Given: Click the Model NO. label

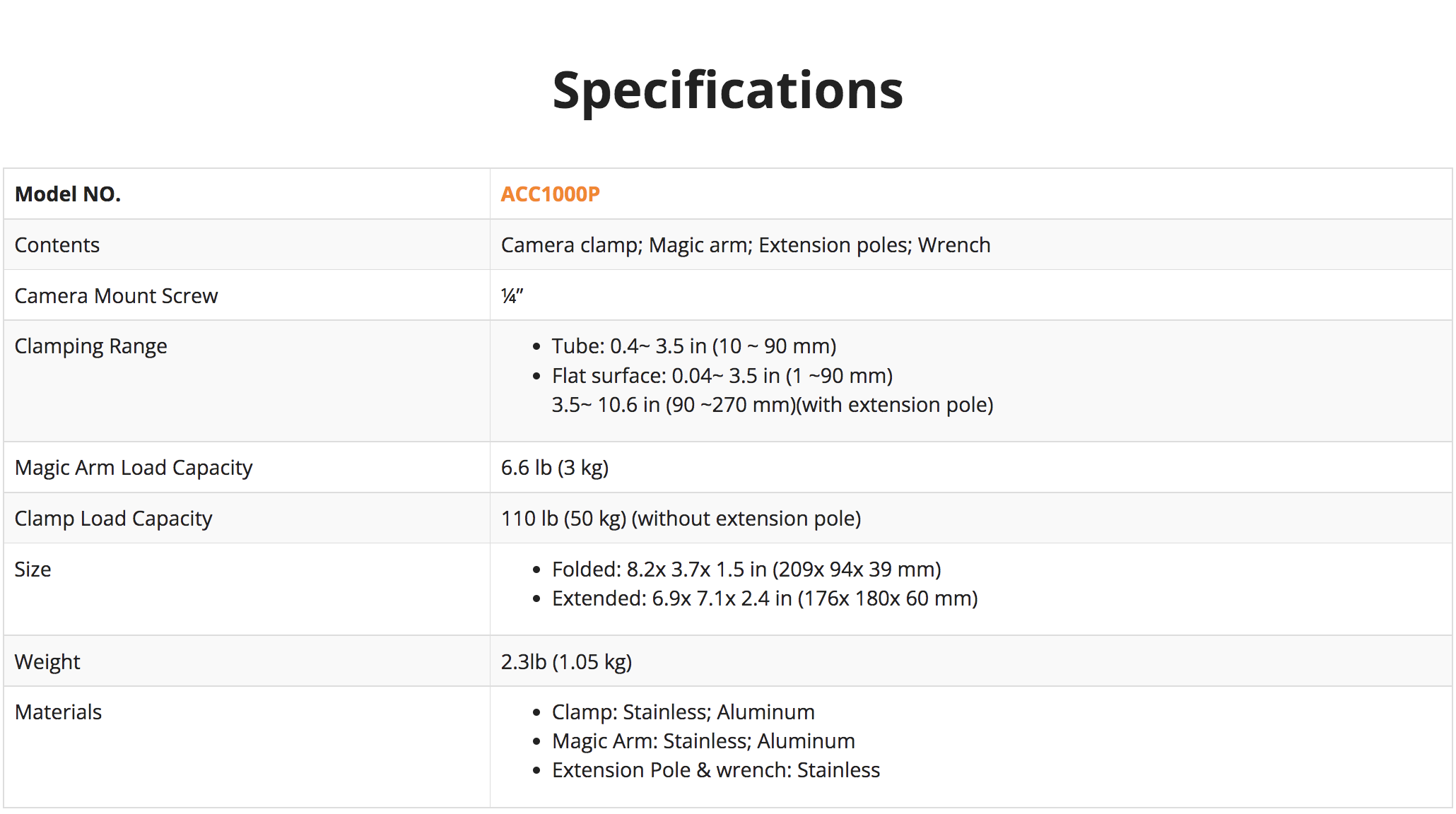Looking at the screenshot, I should tap(68, 194).
